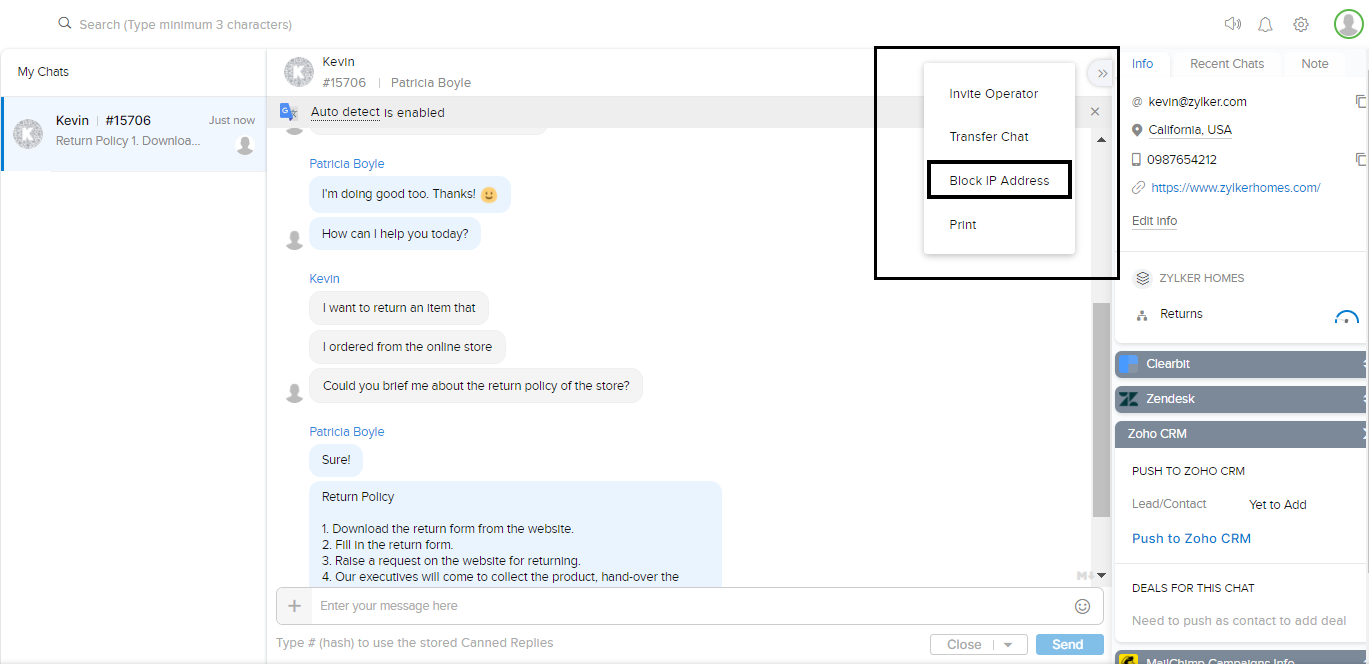1369x664 pixels.
Task: Click the Zendesk integration icon
Action: (1129, 399)
